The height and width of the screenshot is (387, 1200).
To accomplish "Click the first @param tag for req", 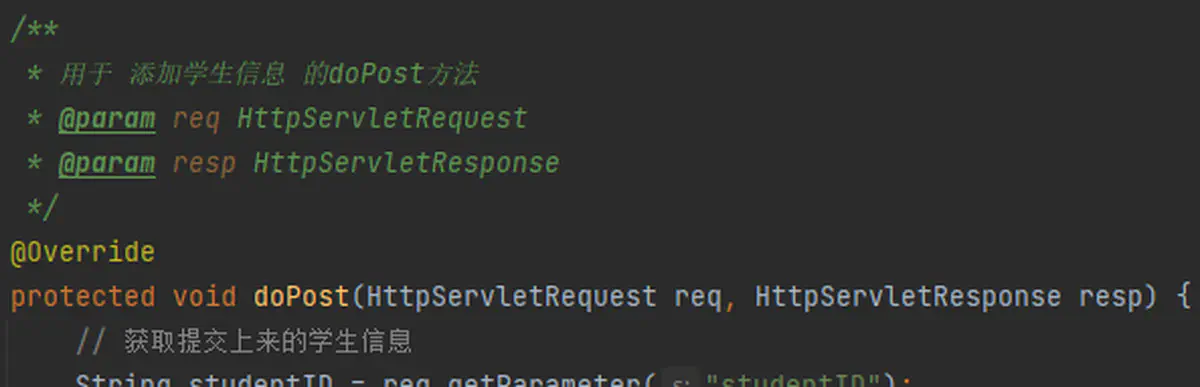I will click(107, 119).
